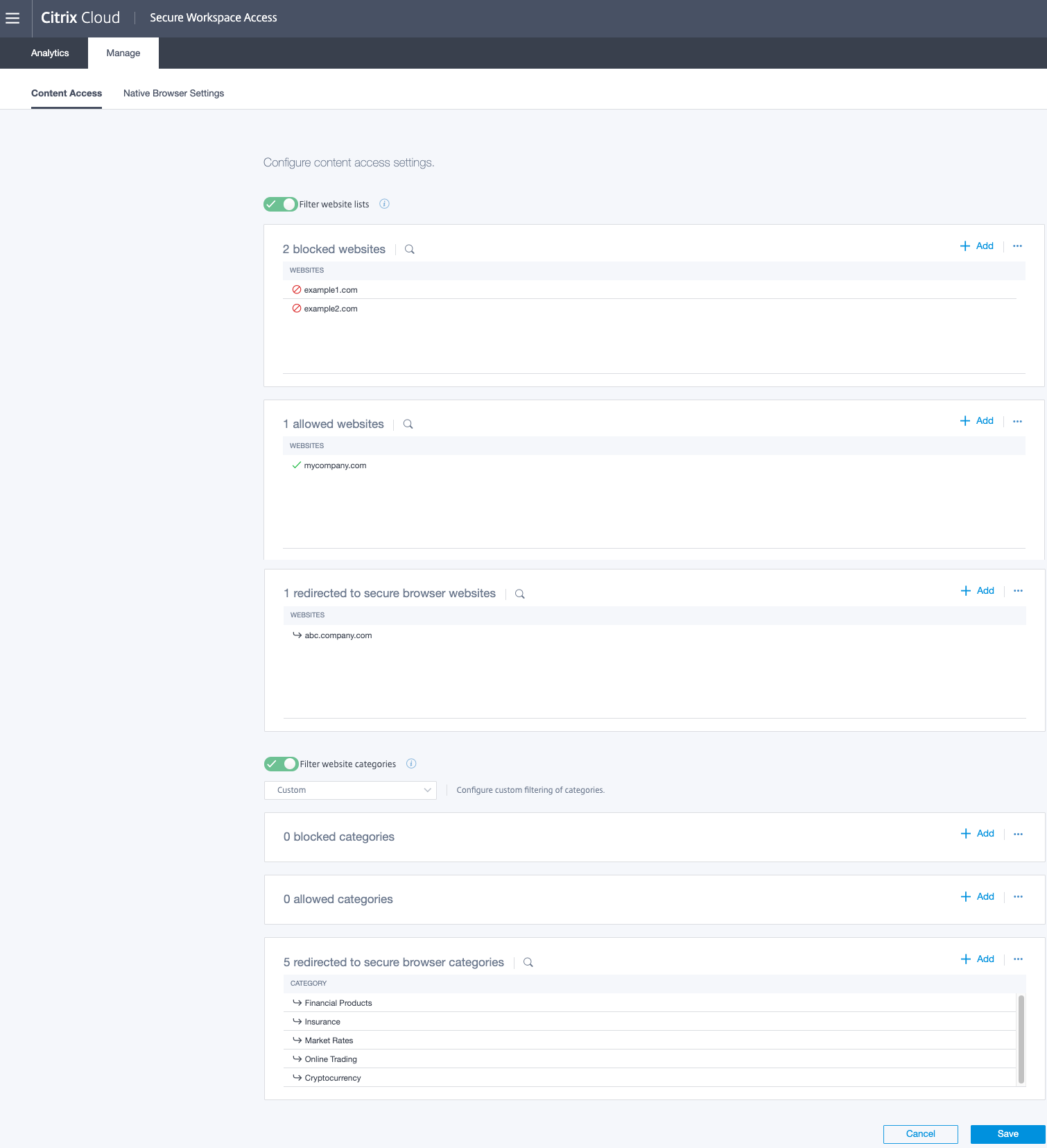Select the Market Rates category row
The height and width of the screenshot is (1148, 1047).
click(650, 1040)
